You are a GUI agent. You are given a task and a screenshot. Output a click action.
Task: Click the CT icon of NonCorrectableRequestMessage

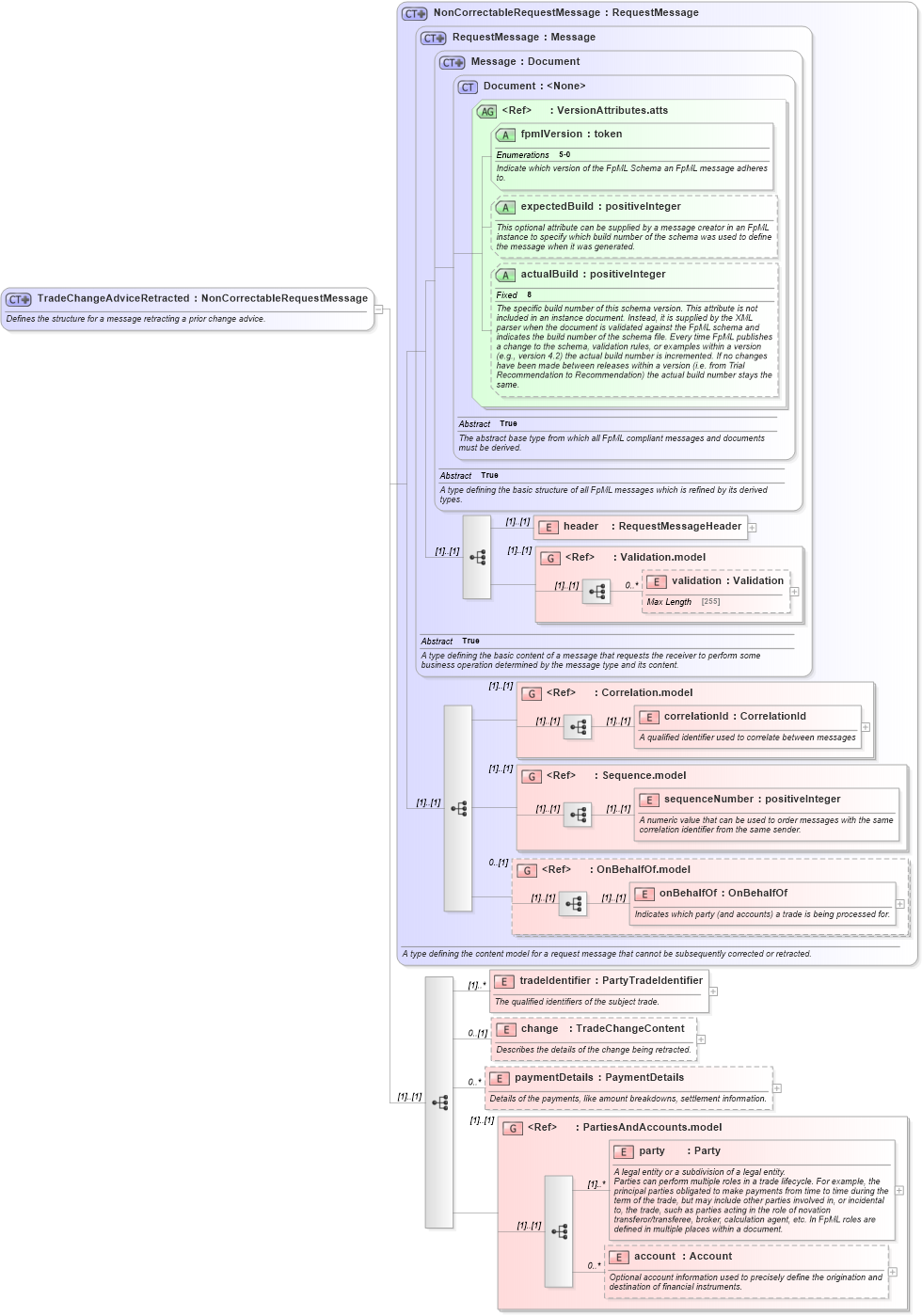click(x=415, y=14)
